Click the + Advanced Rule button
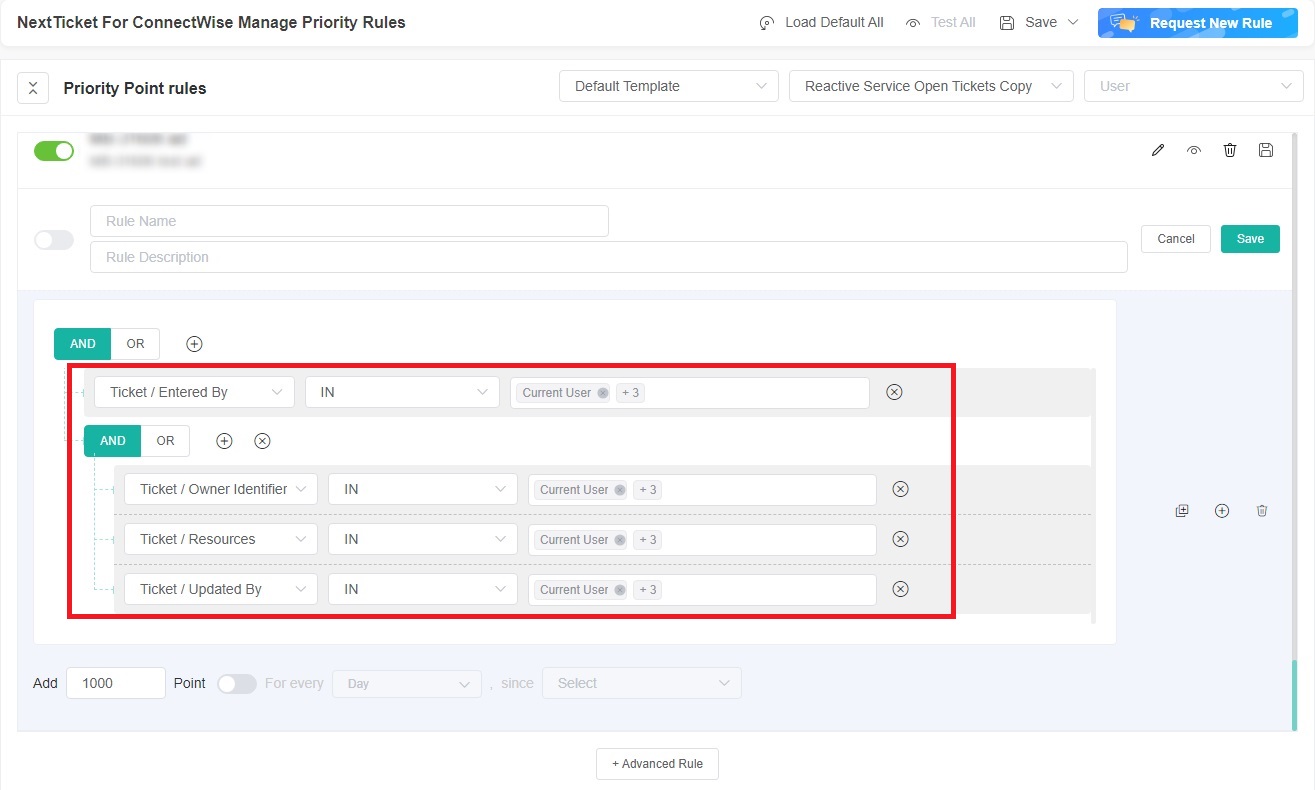The image size is (1315, 790). [657, 764]
